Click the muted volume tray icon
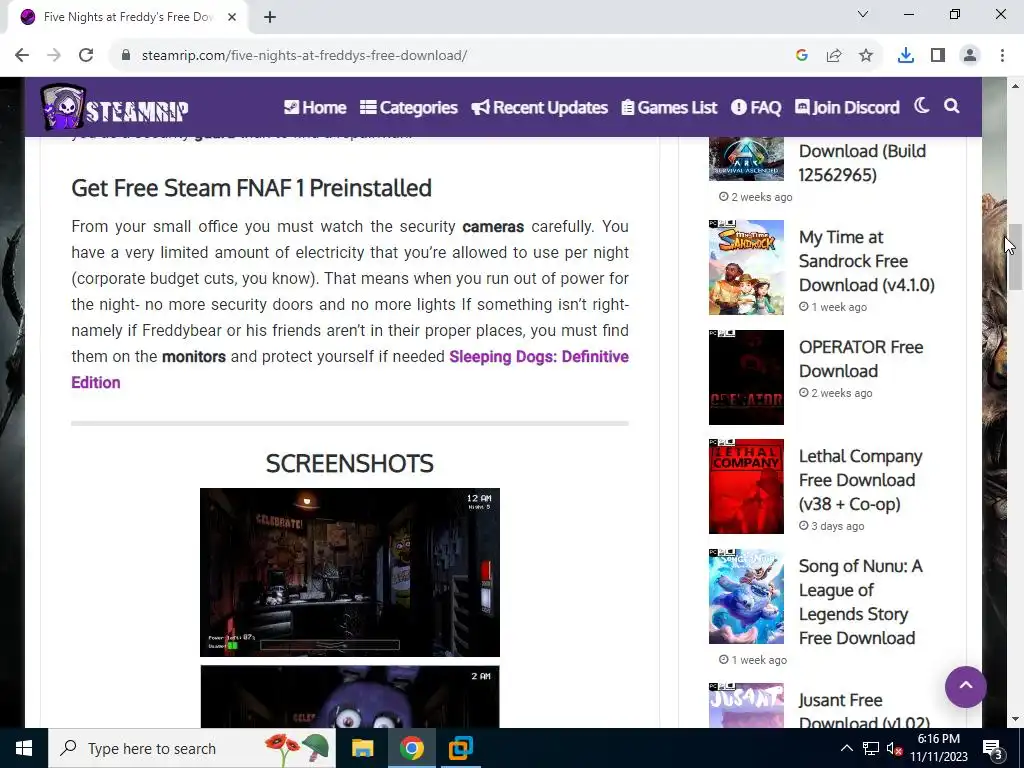Screen dimensions: 1024x768 (x=895, y=748)
